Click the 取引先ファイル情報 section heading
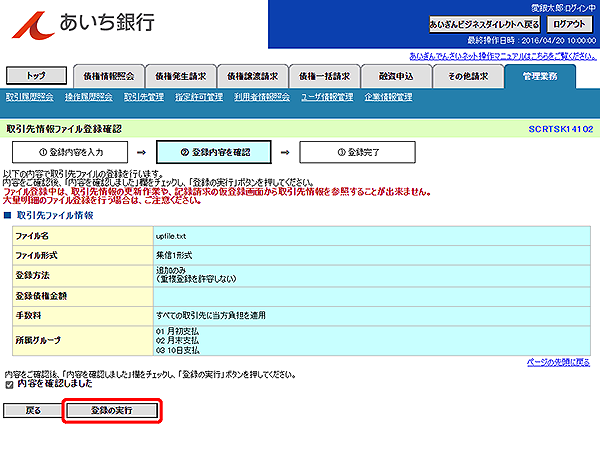This screenshot has width=600, height=465. pos(55,215)
